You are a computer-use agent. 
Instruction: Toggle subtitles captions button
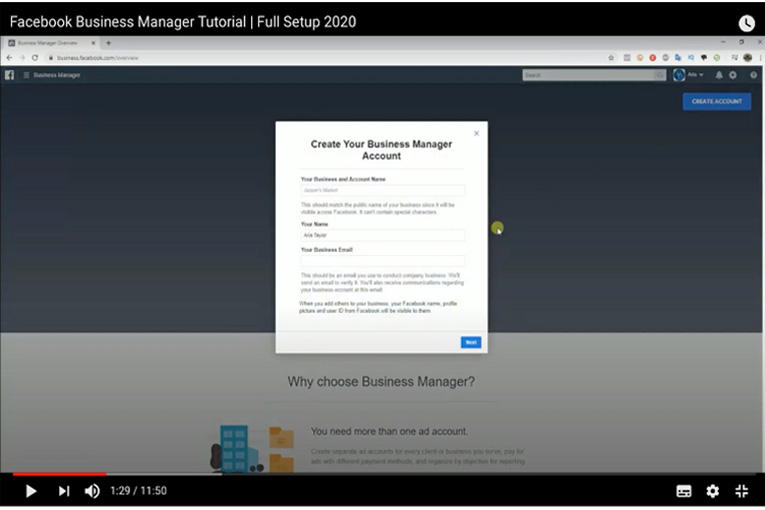click(684, 491)
